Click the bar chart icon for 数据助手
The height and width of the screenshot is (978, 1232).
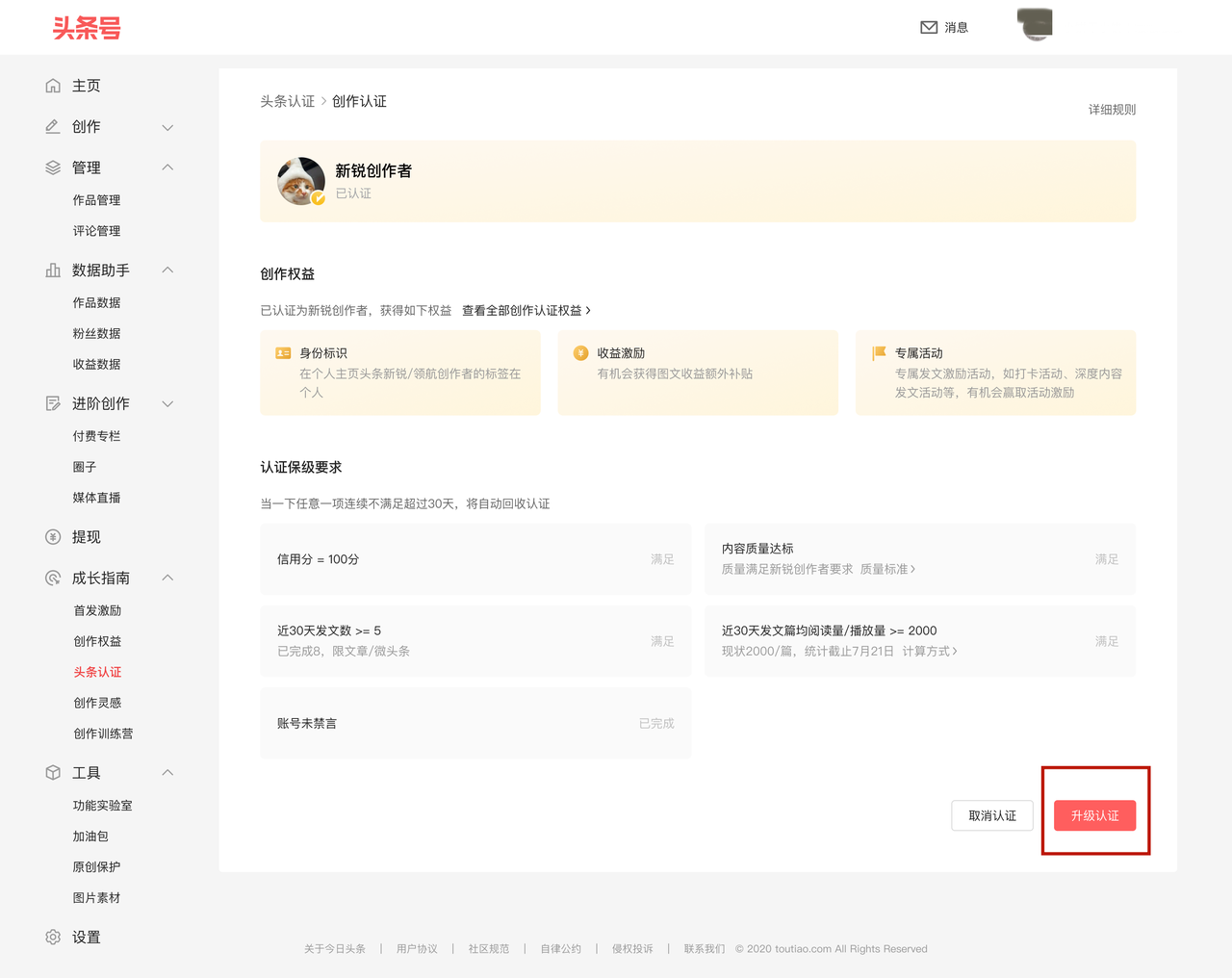[x=53, y=270]
